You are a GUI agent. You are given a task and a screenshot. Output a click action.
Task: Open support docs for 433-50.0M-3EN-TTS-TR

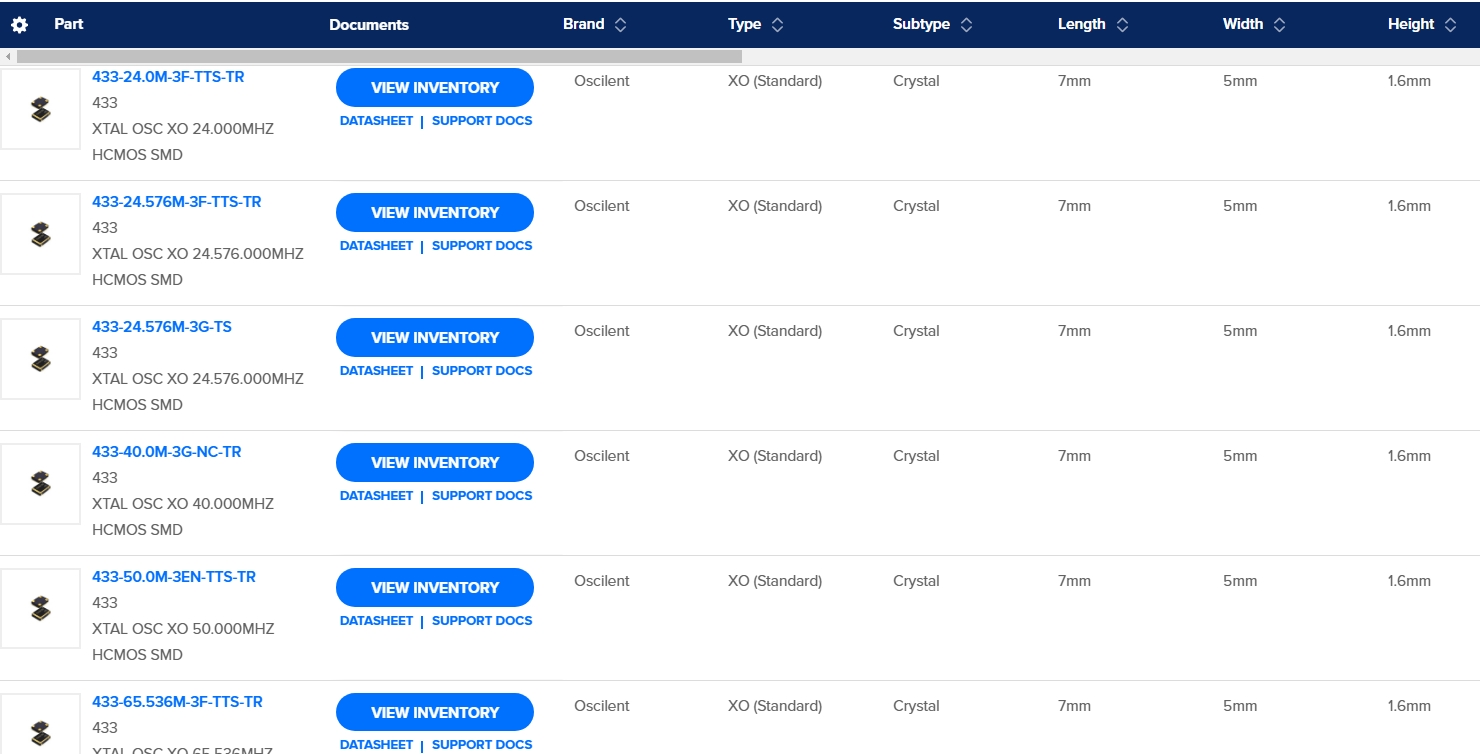[x=482, y=621]
